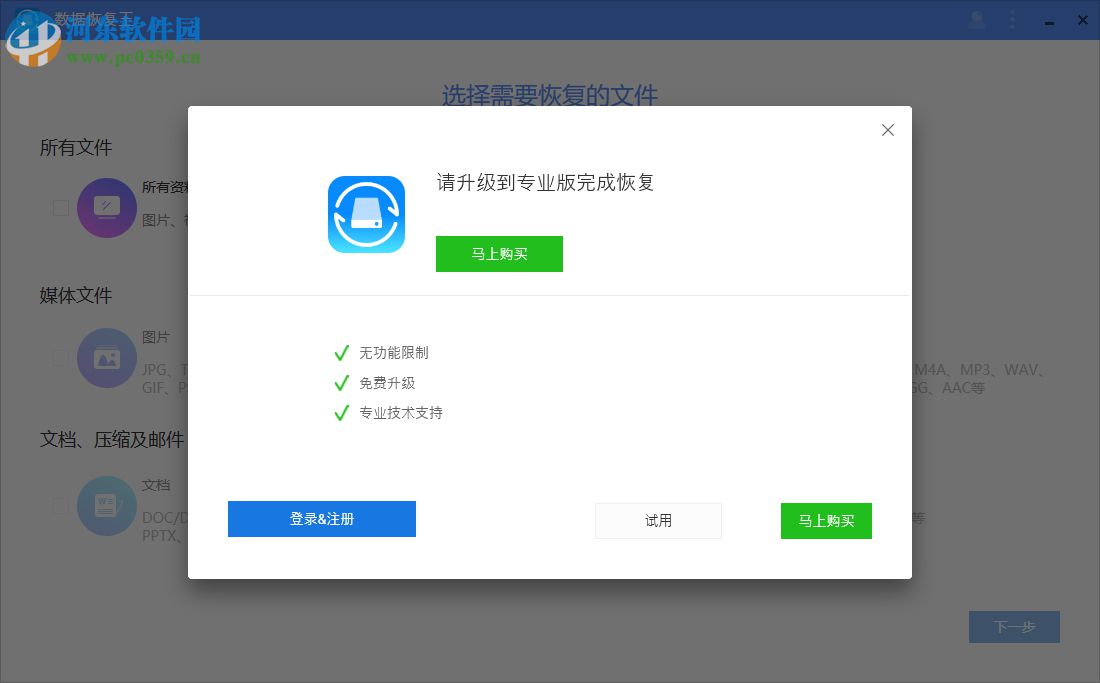Click the bottom green 马上购买 button
The width and height of the screenshot is (1100, 683).
pyautogui.click(x=826, y=521)
